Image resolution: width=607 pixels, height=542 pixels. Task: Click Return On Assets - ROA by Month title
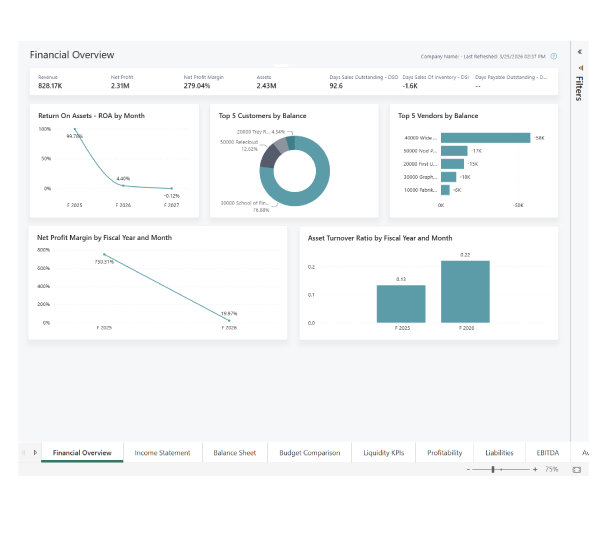[x=91, y=116]
